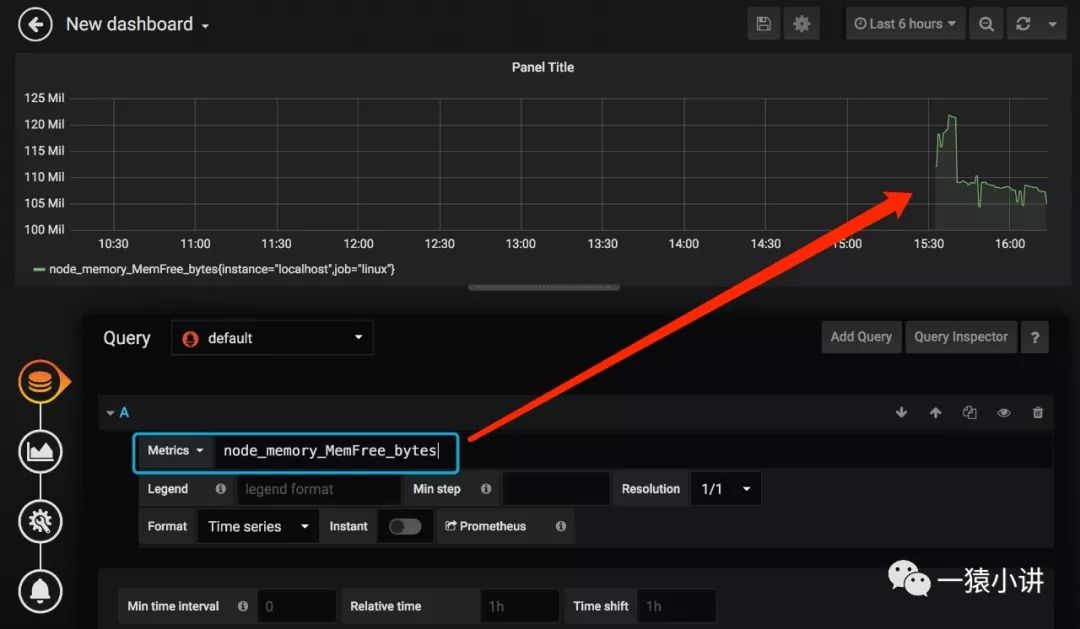Viewport: 1080px width, 629px height.
Task: Toggle query A visibility eye icon
Action: [1004, 413]
